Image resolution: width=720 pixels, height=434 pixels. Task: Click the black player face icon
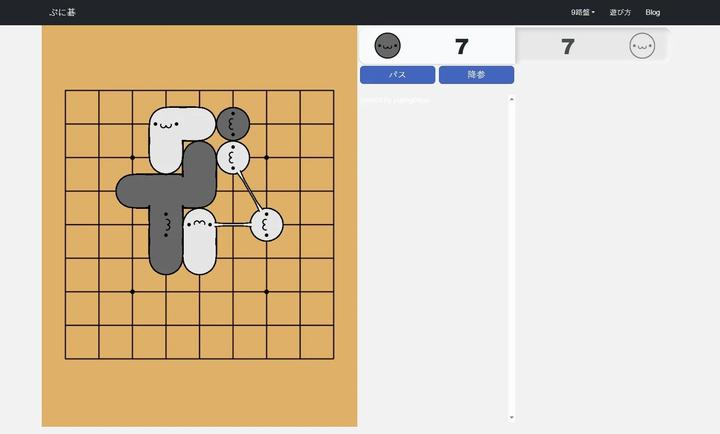[387, 46]
